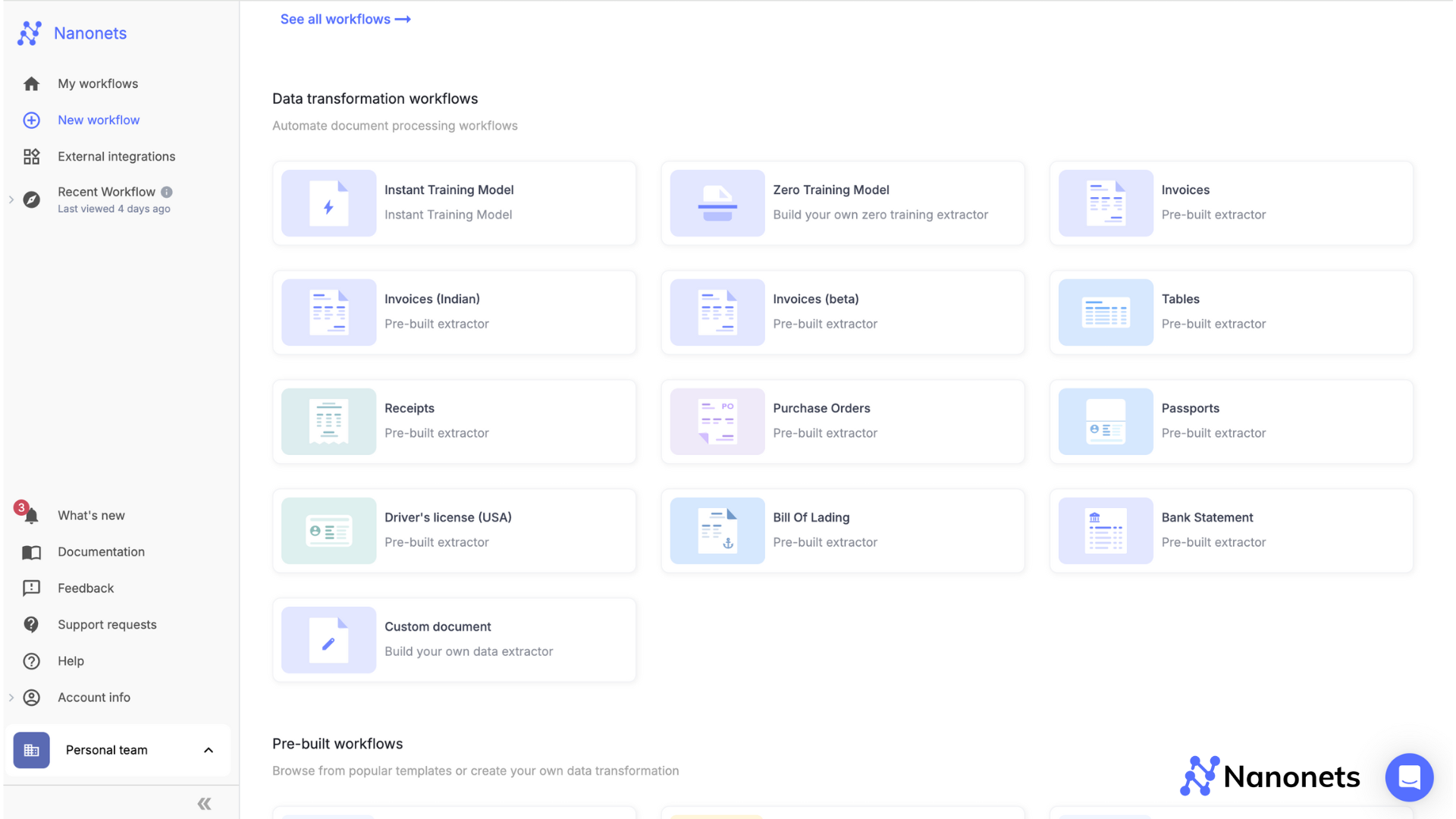This screenshot has width=1456, height=819.
Task: Open the What's new notification bell
Action: click(x=31, y=516)
